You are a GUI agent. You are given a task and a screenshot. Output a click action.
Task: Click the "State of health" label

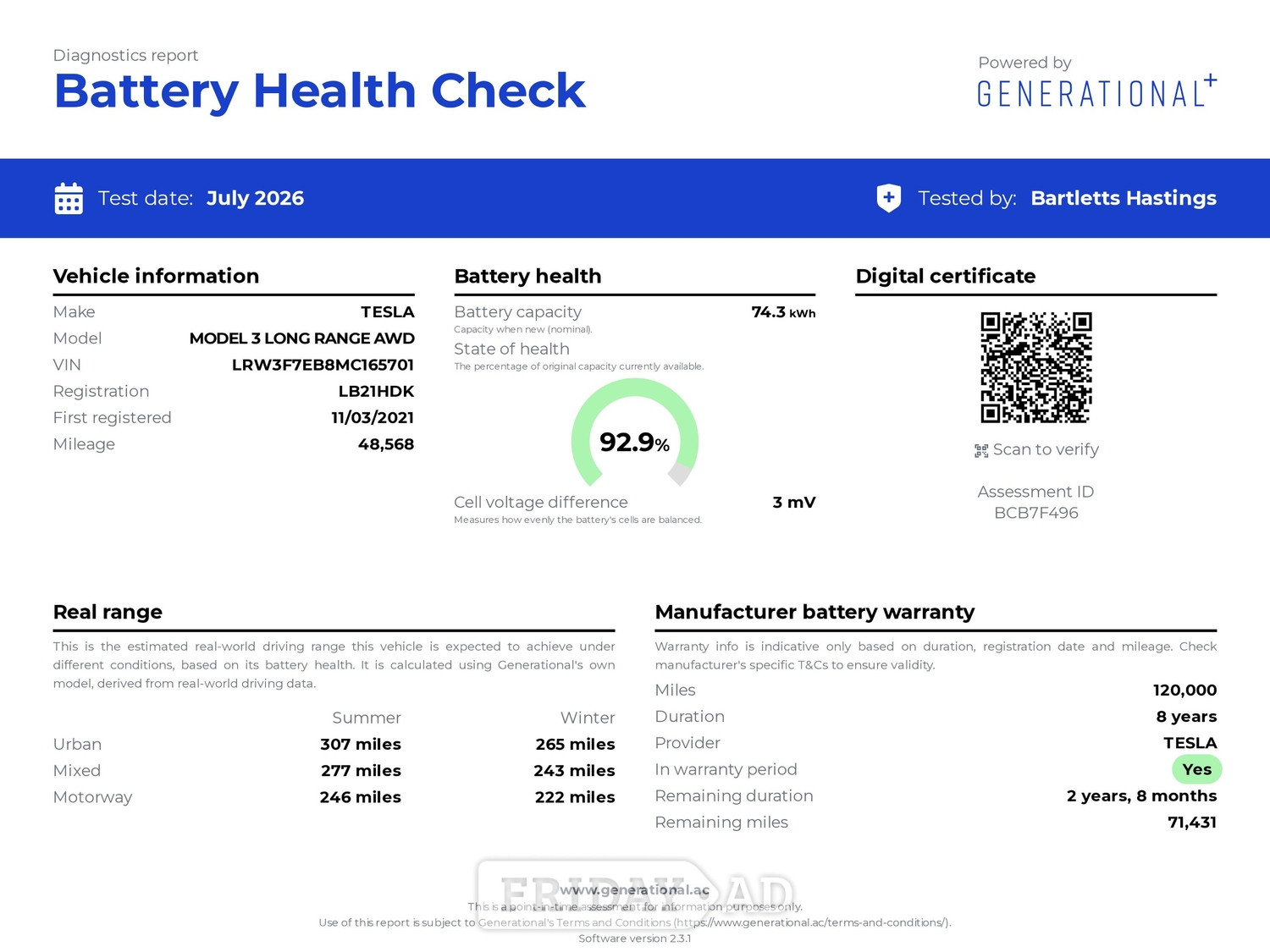click(511, 349)
